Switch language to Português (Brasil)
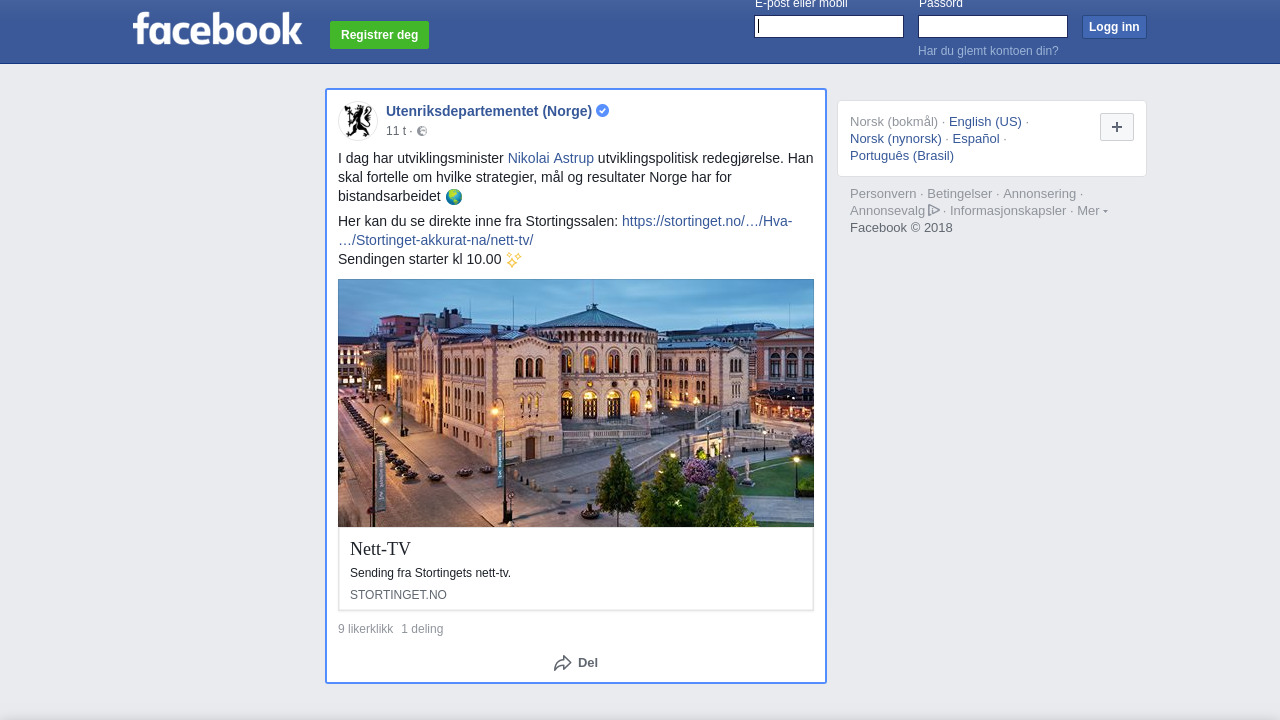The width and height of the screenshot is (1280, 720). point(902,156)
